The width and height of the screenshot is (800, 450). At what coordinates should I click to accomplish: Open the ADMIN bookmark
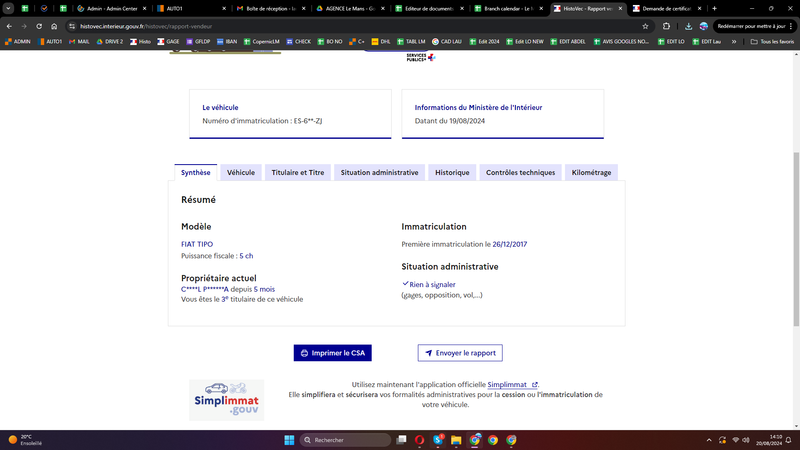18,41
